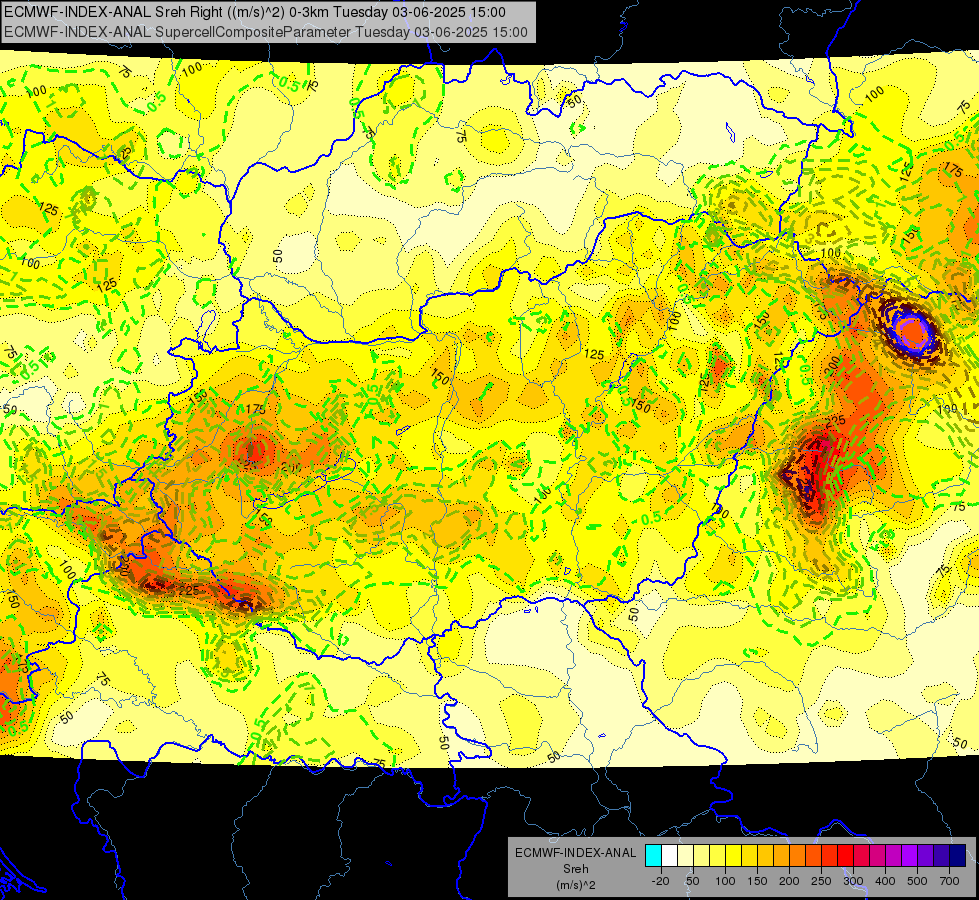979x900 pixels.
Task: Click the "(m/s)^2" legend unit text
Action: tap(576, 885)
